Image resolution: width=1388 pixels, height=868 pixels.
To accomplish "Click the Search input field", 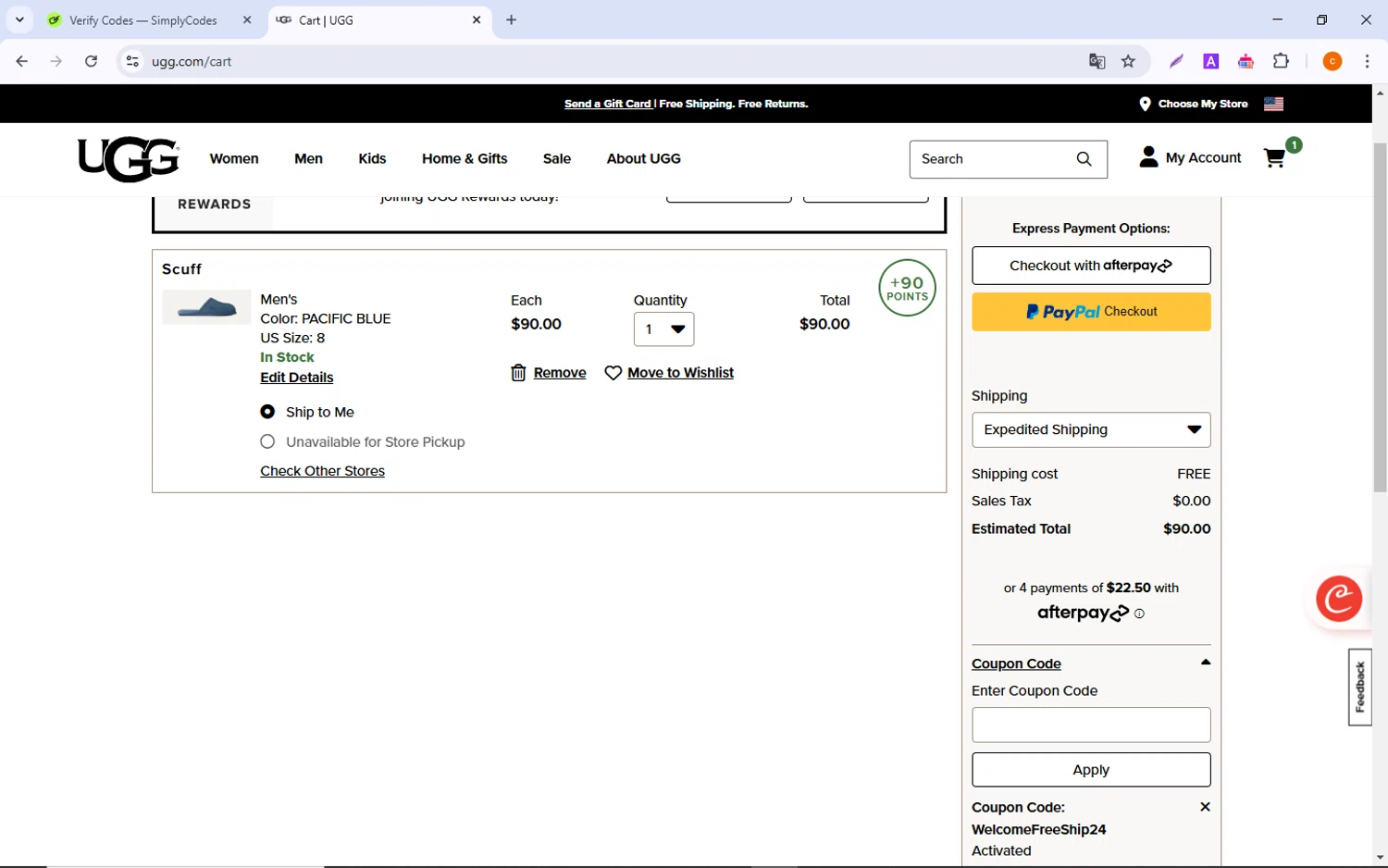I will pos(995,159).
